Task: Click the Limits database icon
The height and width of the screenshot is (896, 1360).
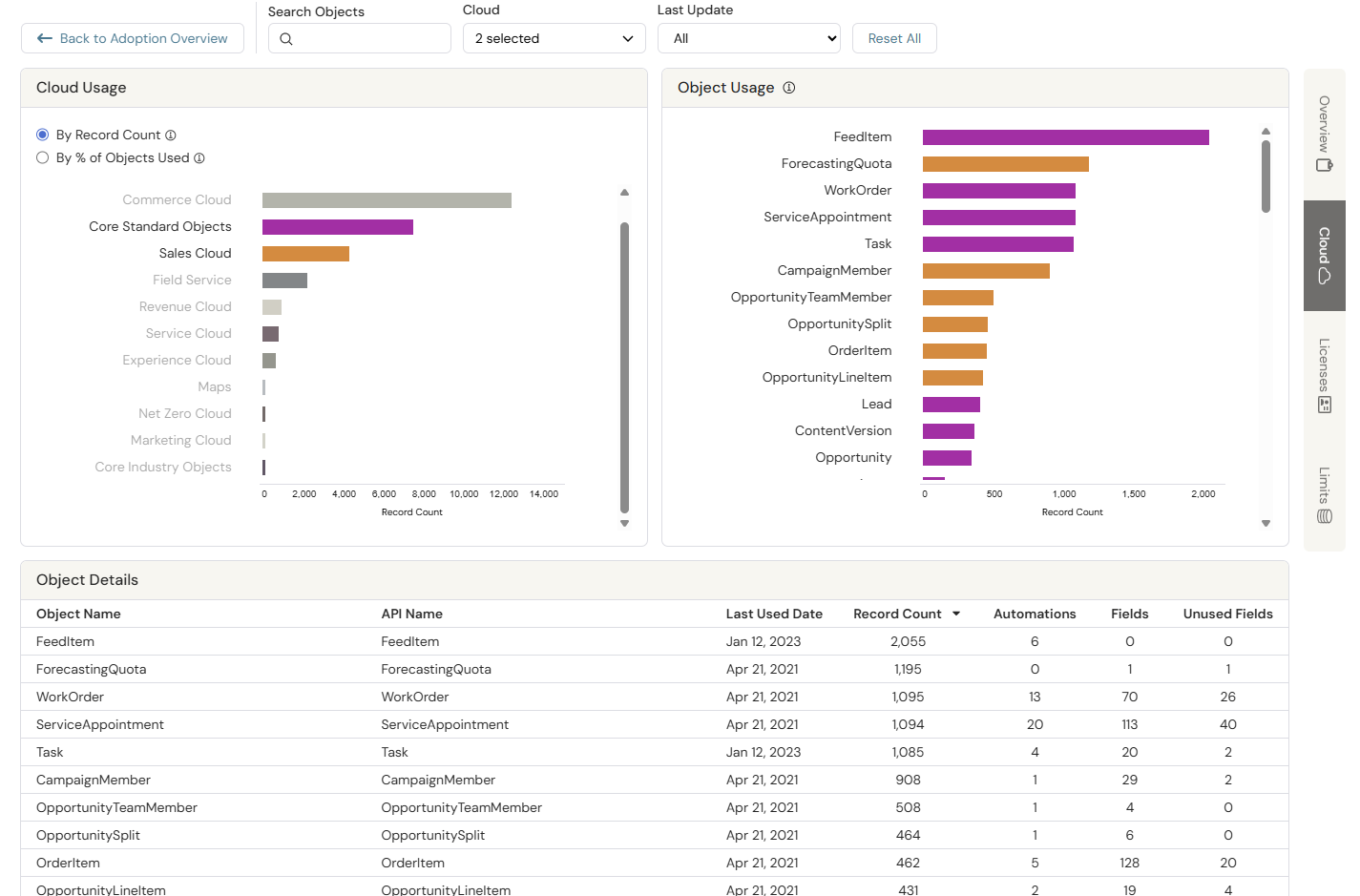Action: [1324, 516]
